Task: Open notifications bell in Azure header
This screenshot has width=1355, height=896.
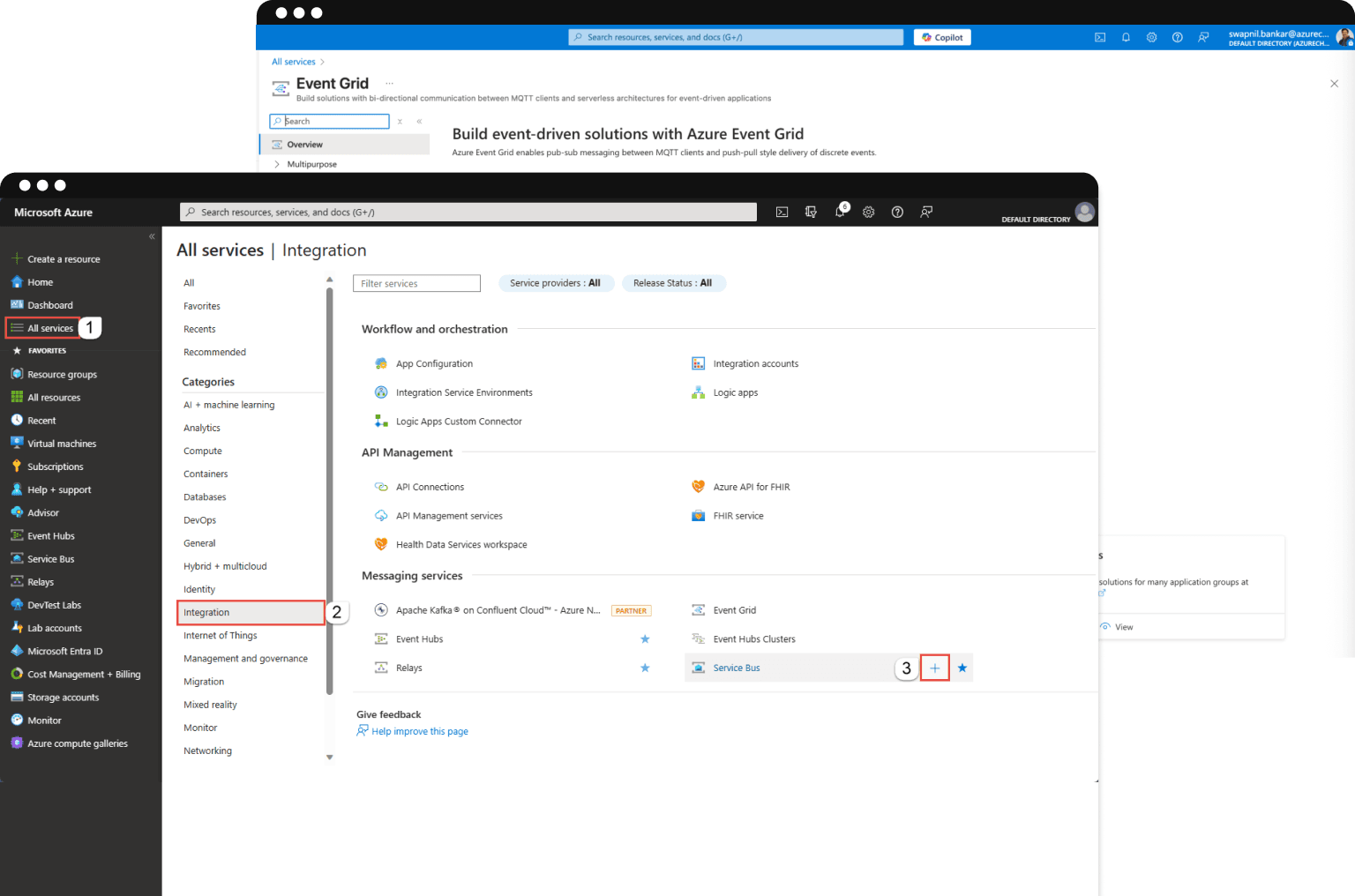Action: pyautogui.click(x=840, y=212)
